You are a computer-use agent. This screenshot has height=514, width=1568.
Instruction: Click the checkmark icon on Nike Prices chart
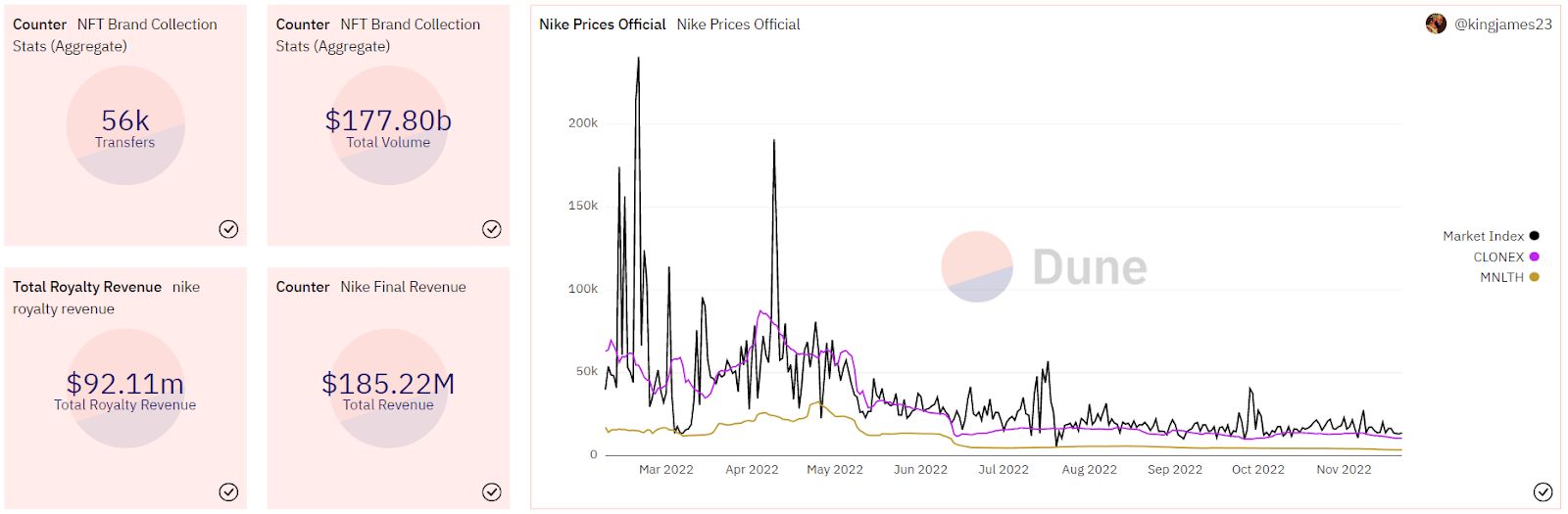[1543, 491]
